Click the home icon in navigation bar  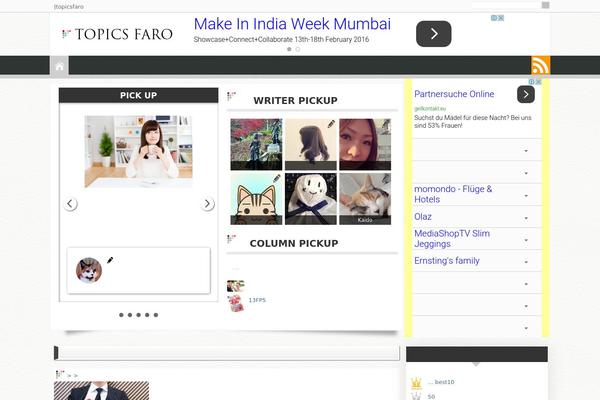click(x=60, y=66)
